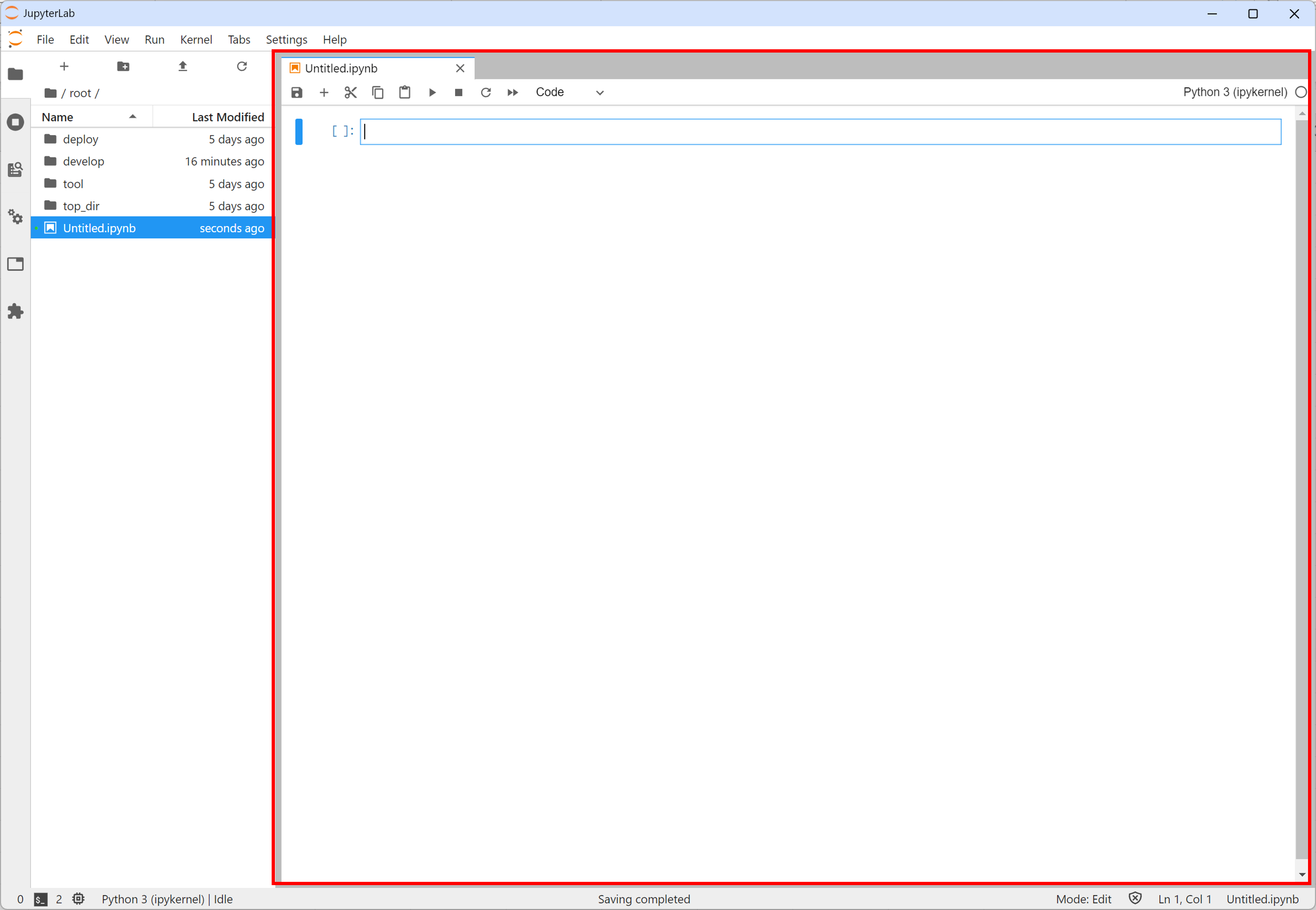Toggle the notebook trust shield in the status bar

click(x=1135, y=899)
